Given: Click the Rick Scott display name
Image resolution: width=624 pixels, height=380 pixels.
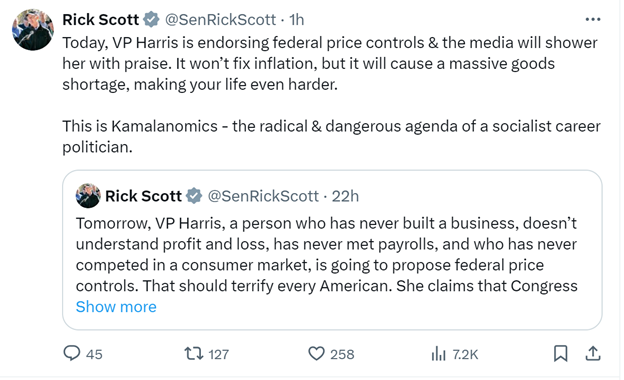Looking at the screenshot, I should 101,19.
